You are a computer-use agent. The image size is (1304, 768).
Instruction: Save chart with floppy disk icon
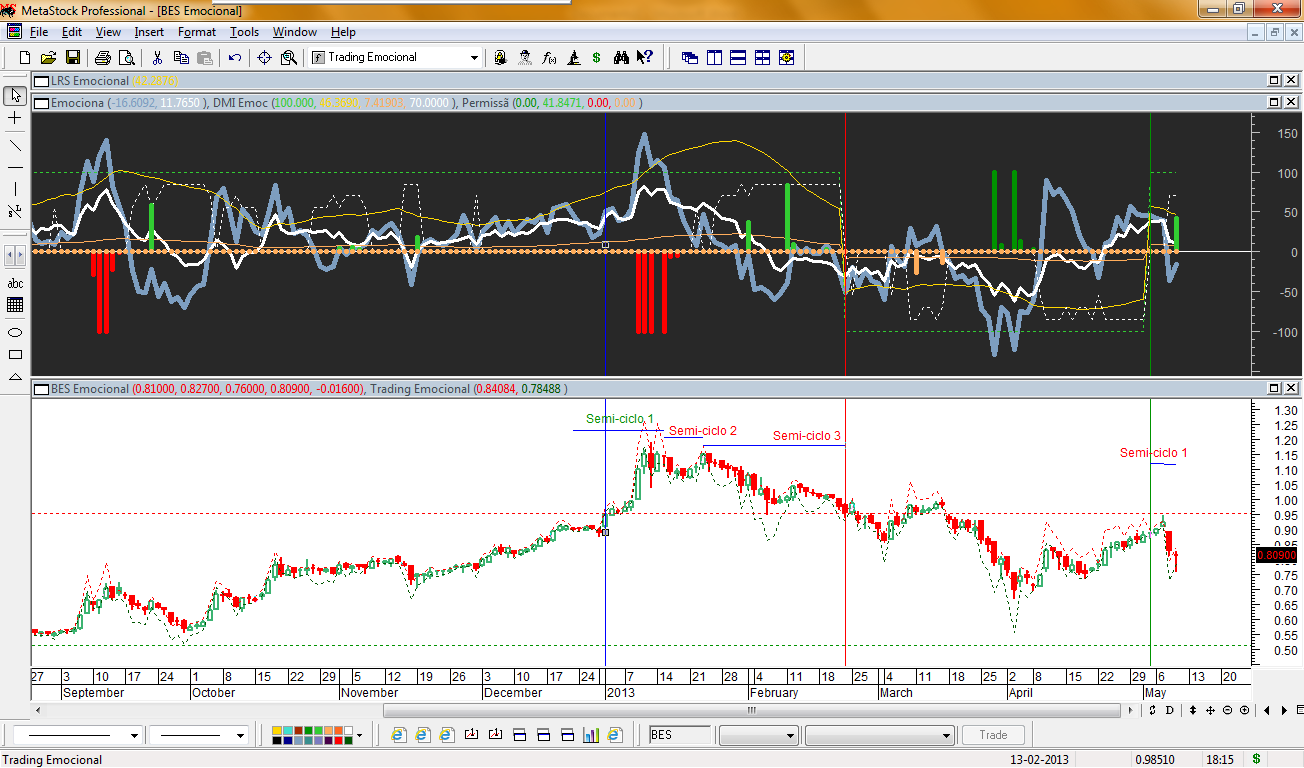pyautogui.click(x=72, y=58)
